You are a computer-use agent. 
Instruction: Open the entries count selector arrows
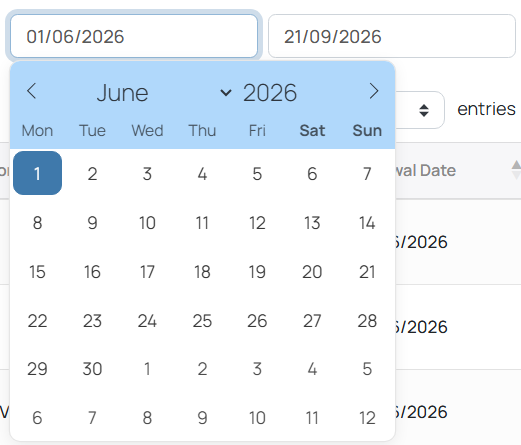(424, 110)
